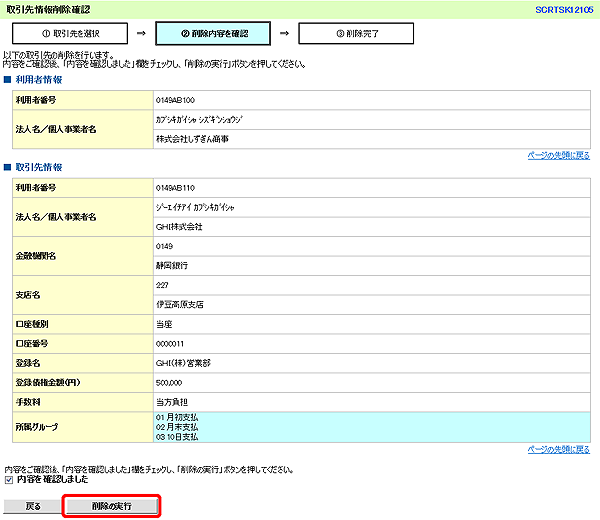The image size is (600, 520).
Task: Click the 口座種別 row label
Action: coord(32,324)
